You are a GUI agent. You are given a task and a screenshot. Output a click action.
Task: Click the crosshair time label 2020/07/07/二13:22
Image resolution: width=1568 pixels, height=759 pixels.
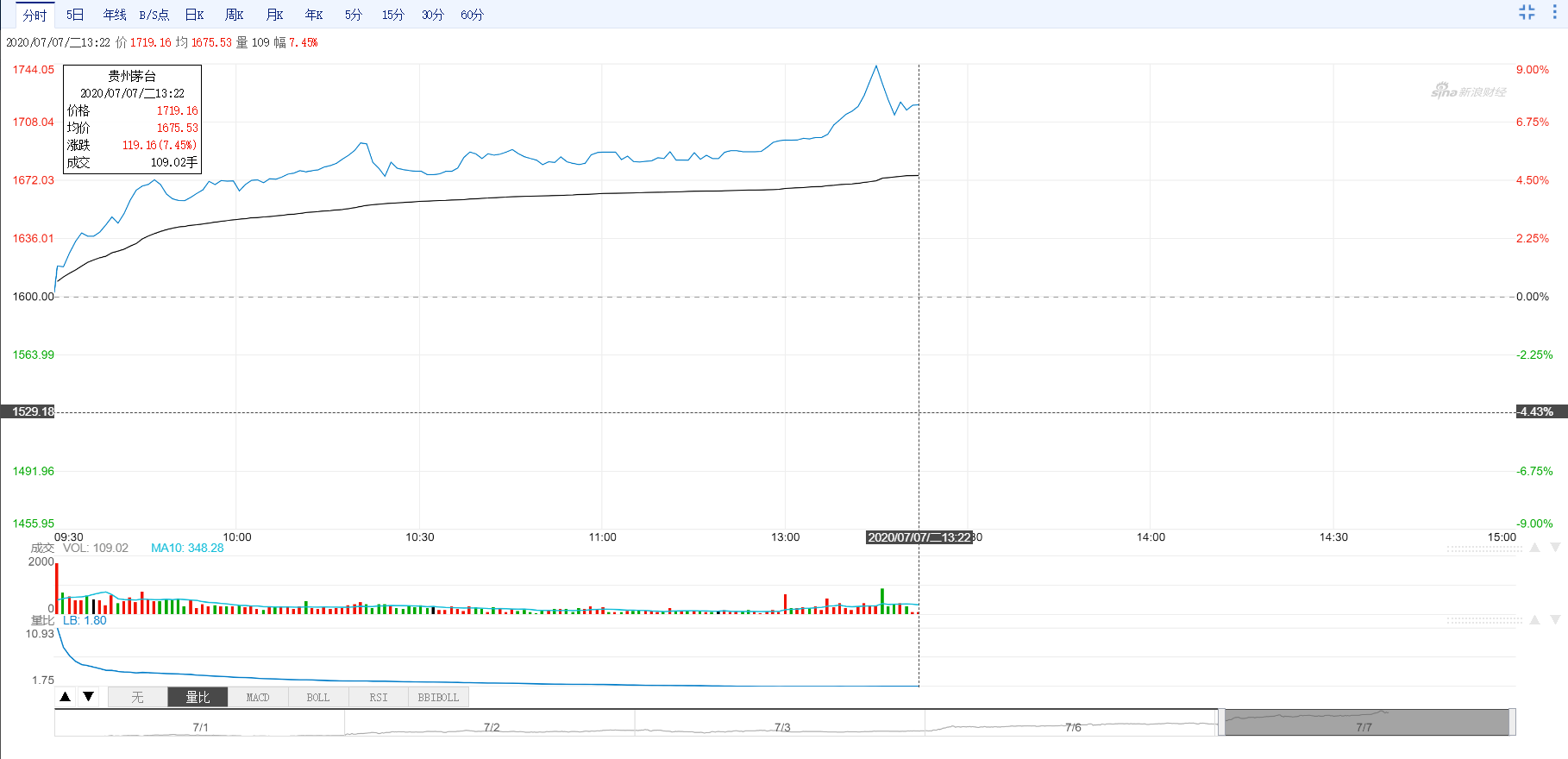pos(919,537)
